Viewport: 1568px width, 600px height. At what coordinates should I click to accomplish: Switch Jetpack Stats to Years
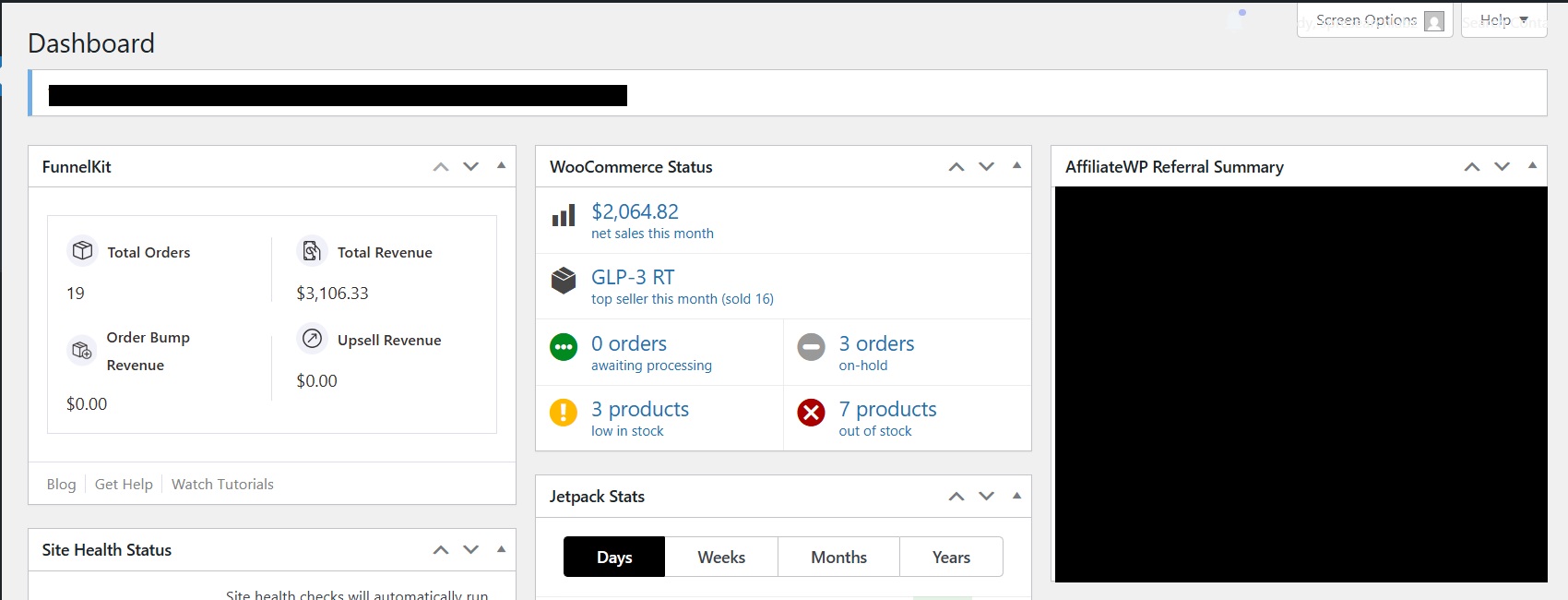[x=951, y=557]
